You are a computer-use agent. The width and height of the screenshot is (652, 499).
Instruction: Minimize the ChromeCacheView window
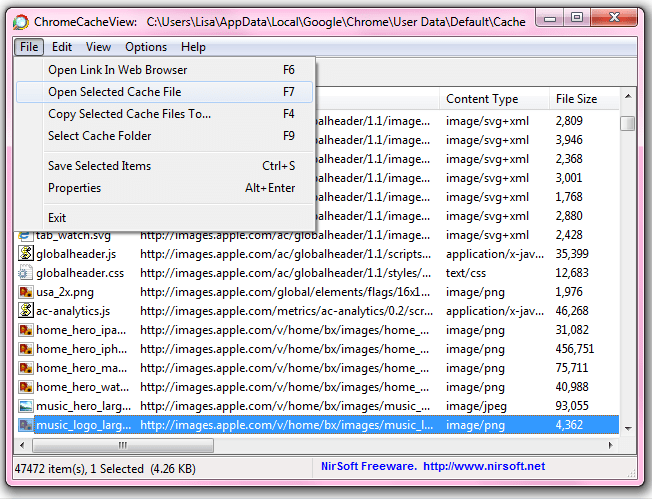click(550, 18)
